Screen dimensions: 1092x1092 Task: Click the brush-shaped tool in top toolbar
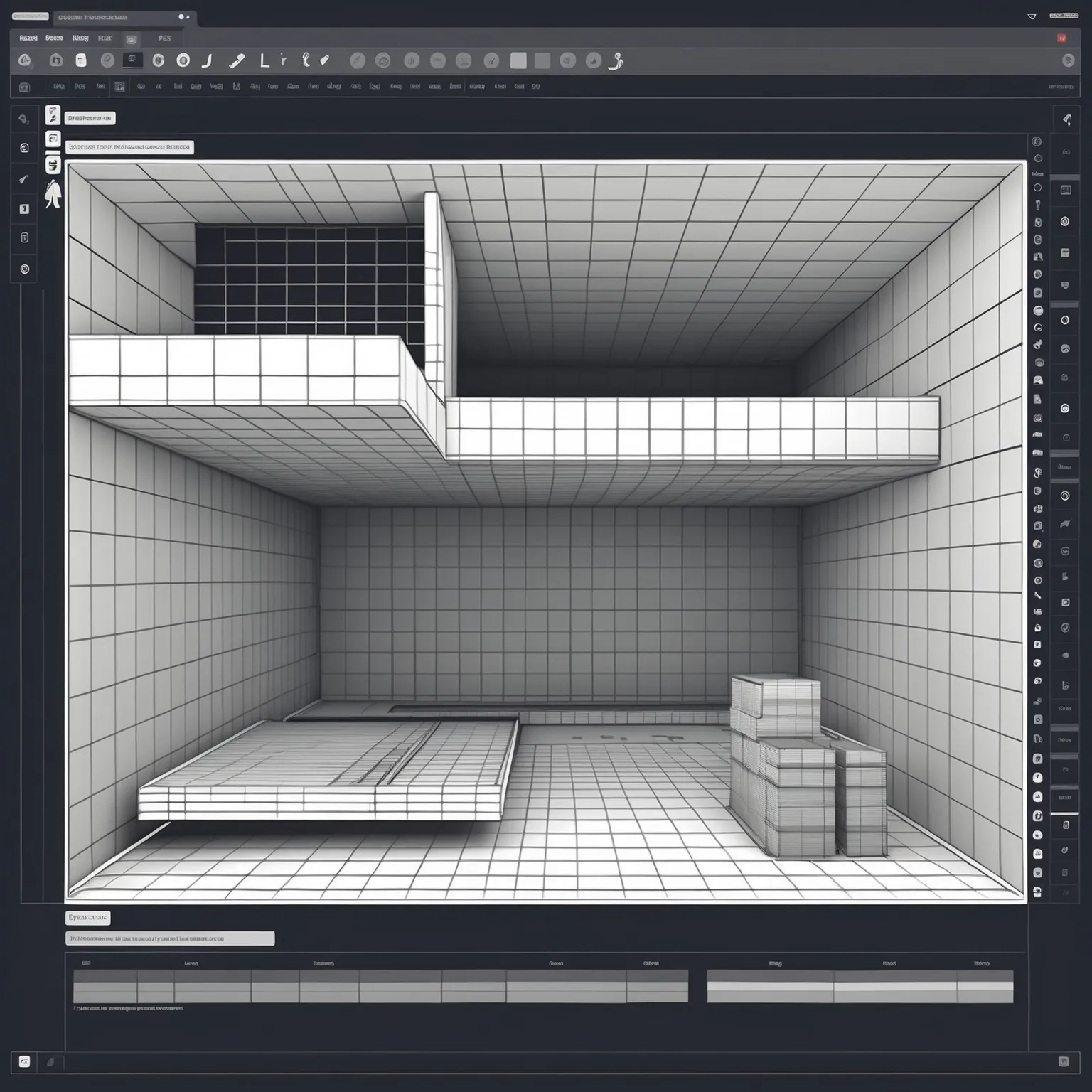[237, 61]
